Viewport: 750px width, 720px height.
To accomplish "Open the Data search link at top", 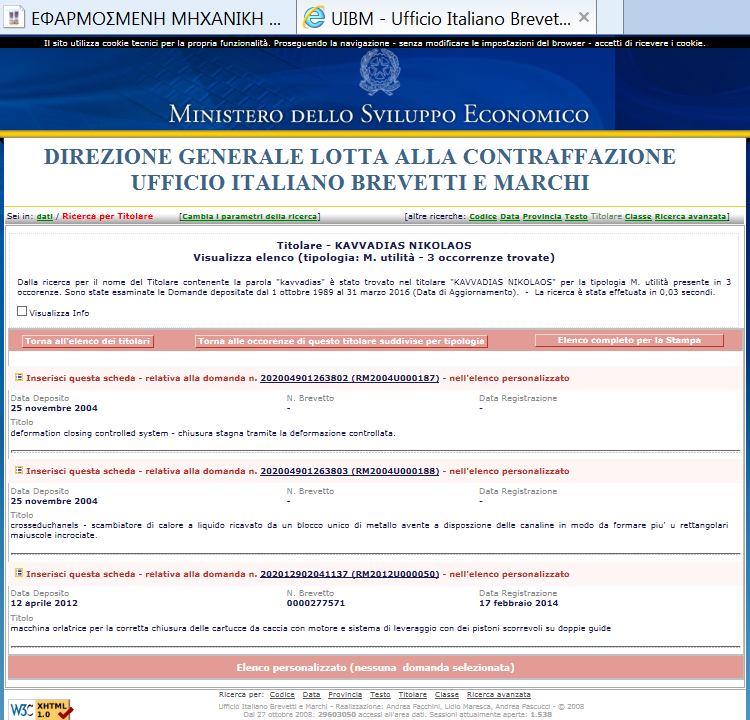I will click(509, 217).
